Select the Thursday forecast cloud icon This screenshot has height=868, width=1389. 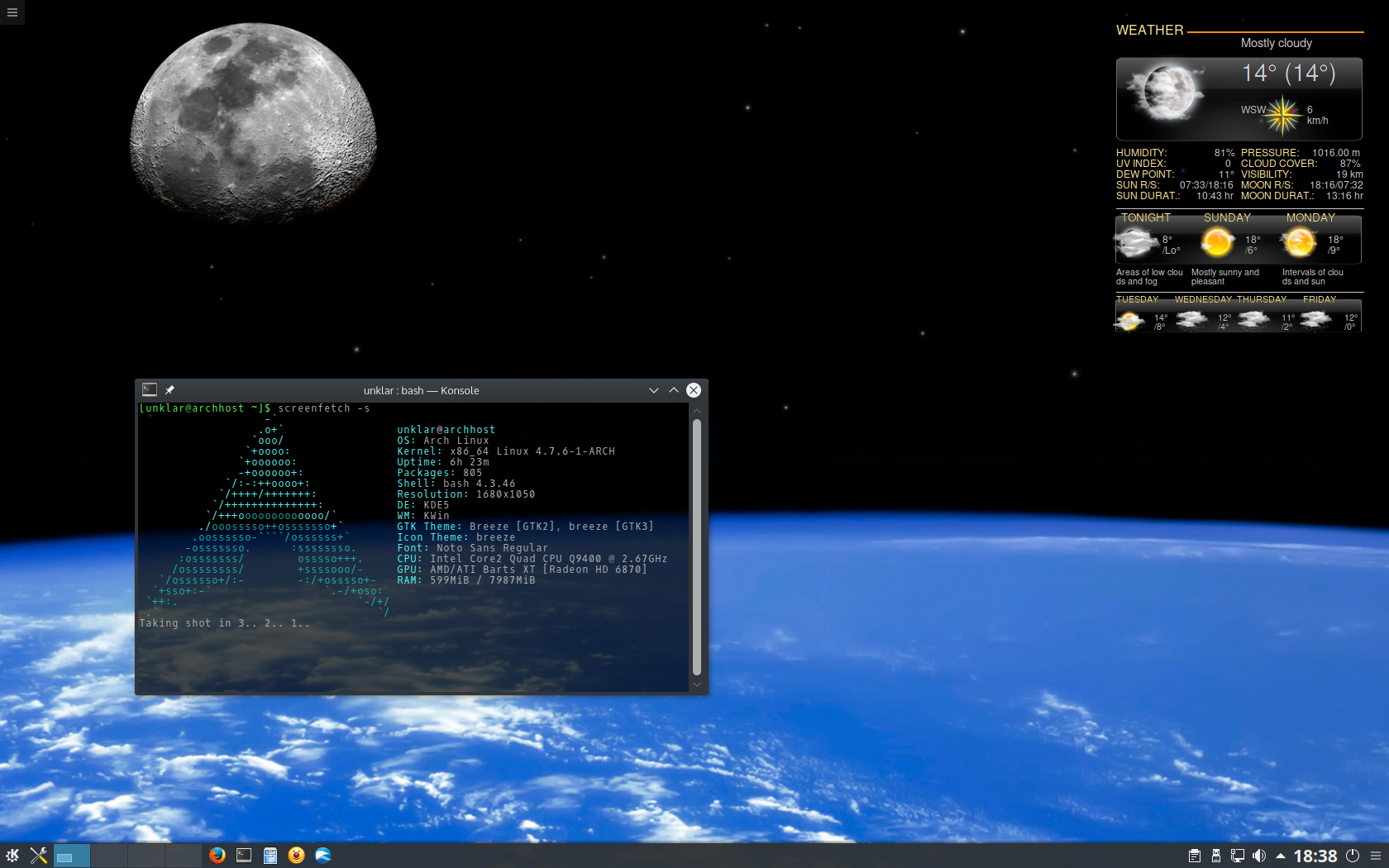(x=1254, y=320)
